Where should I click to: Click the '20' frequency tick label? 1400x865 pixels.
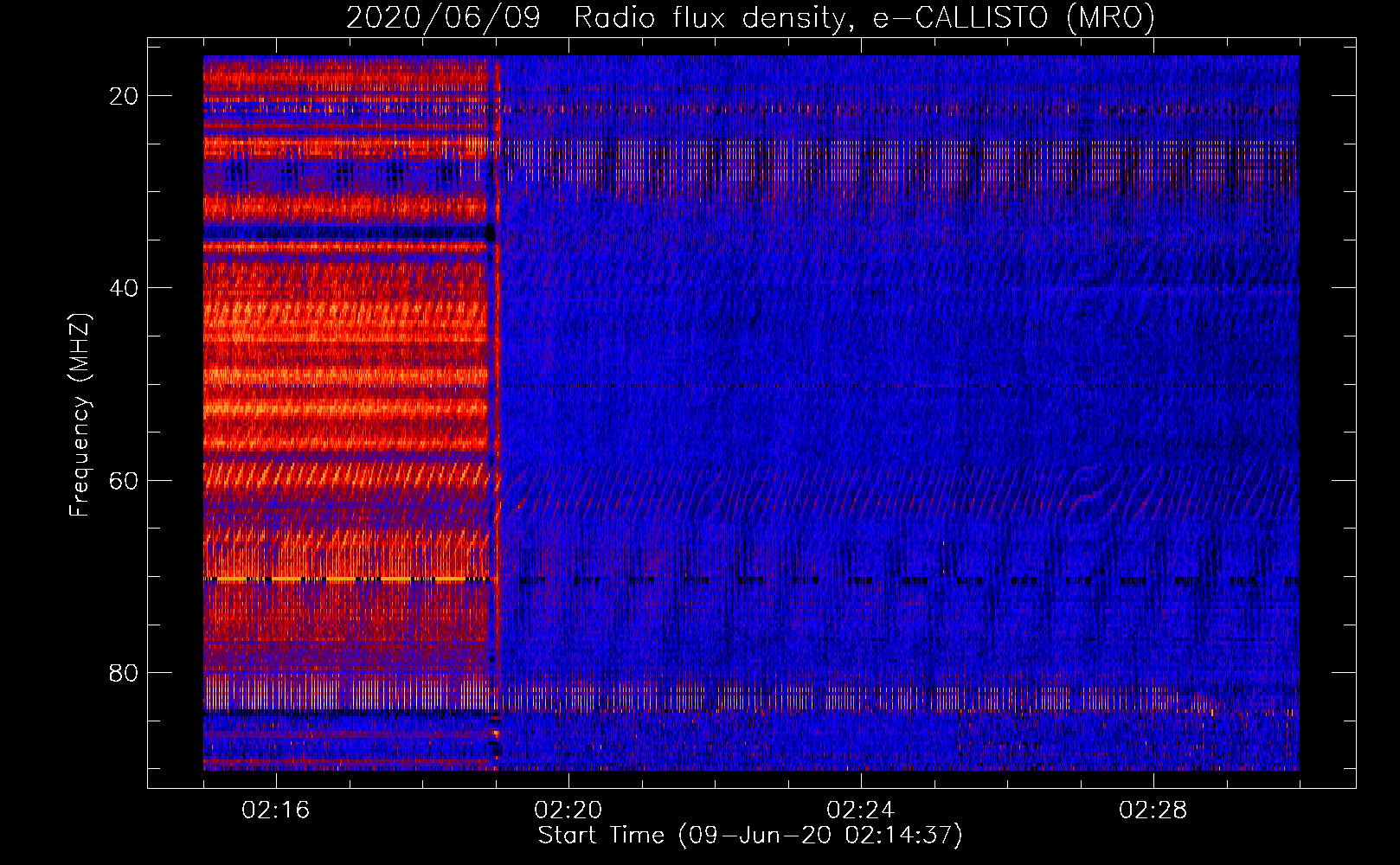pyautogui.click(x=124, y=96)
